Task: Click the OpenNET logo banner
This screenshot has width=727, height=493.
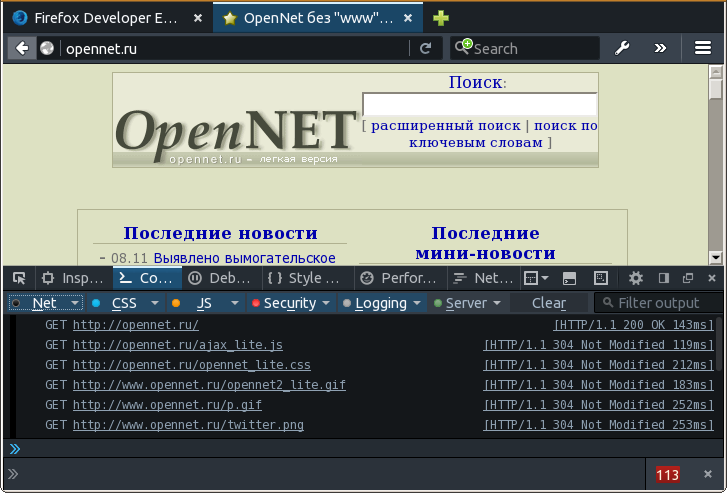Action: pyautogui.click(x=236, y=135)
